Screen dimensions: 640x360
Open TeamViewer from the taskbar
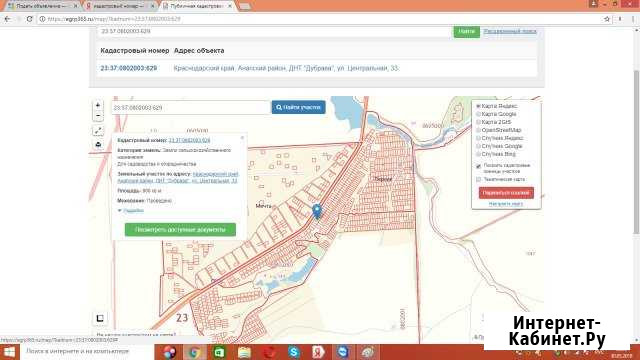pyautogui.click(x=343, y=352)
